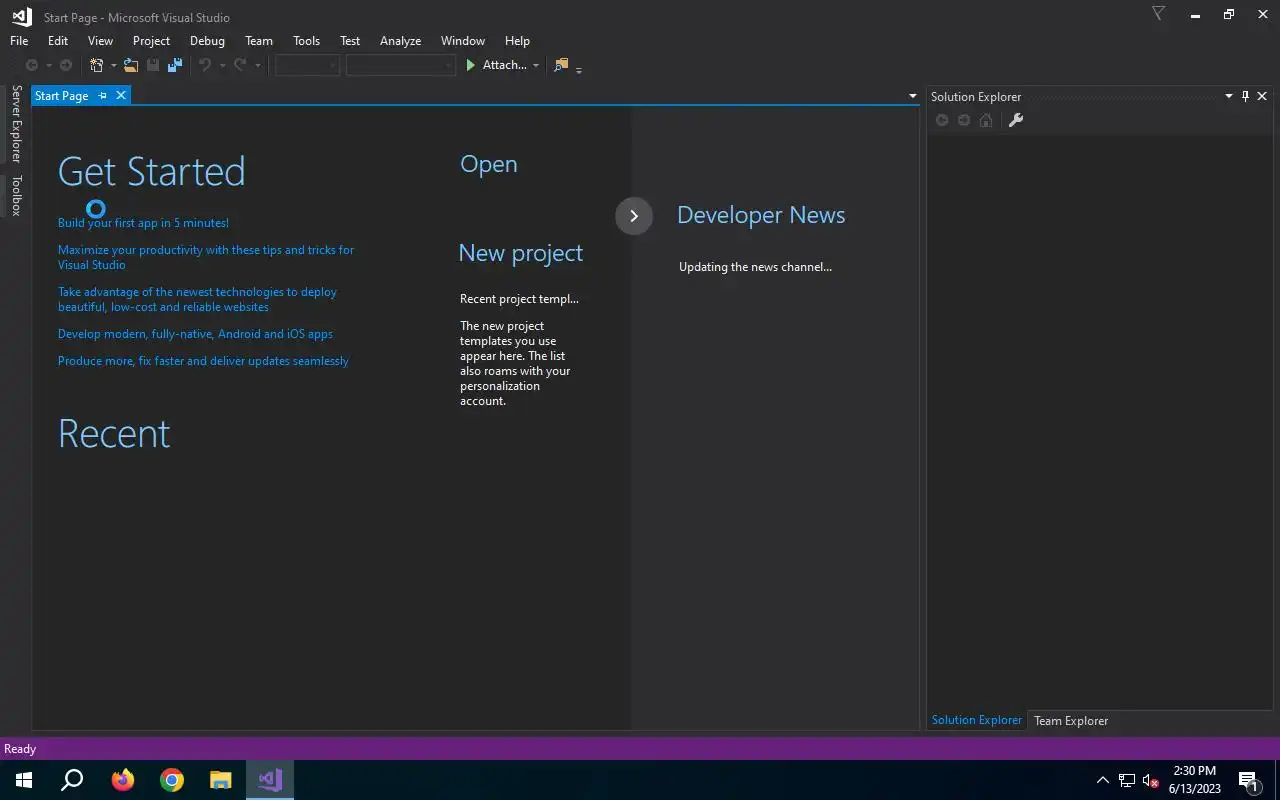This screenshot has width=1280, height=800.
Task: Open Solution Explorer Properties wrench icon
Action: [1016, 120]
